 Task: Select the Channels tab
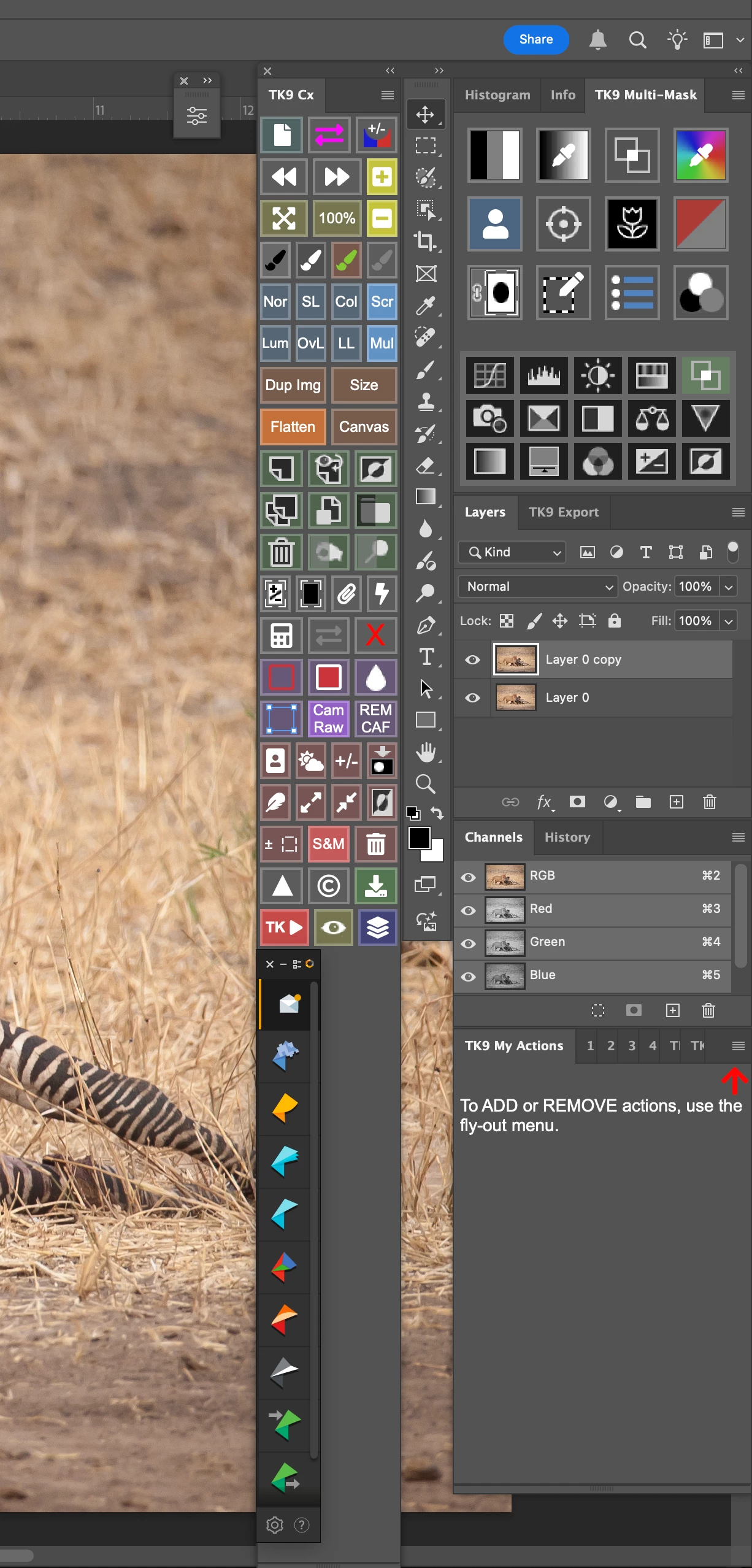(x=494, y=837)
